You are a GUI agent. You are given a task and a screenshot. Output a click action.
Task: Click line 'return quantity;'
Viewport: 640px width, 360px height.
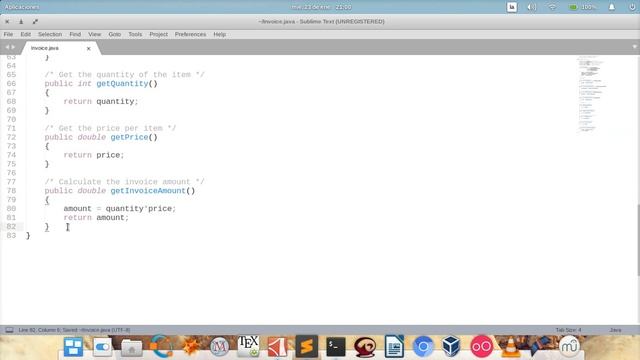[101, 102]
